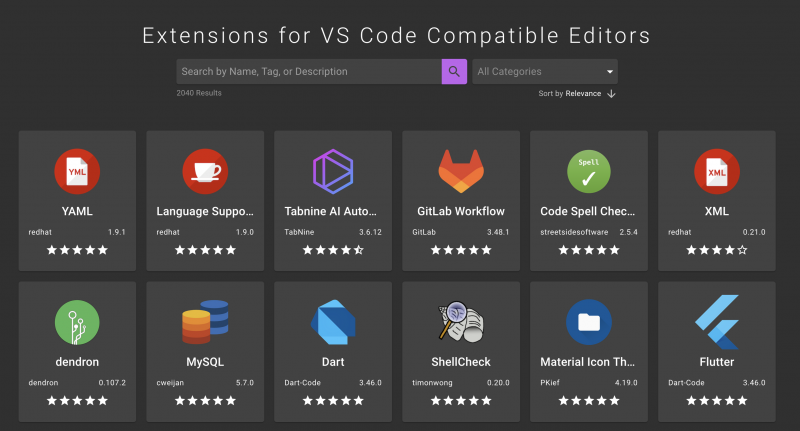Open the XML extension title
Image resolution: width=800 pixels, height=431 pixels.
tap(717, 211)
